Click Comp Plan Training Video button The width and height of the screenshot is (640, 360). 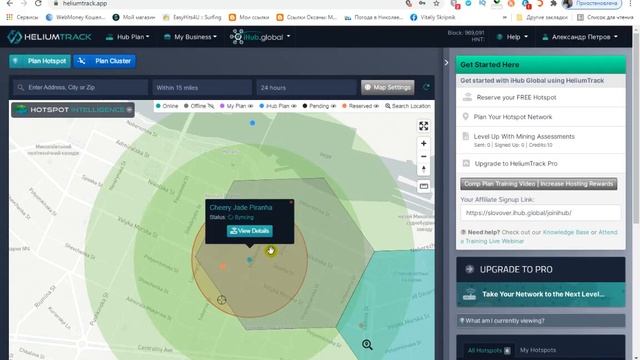coord(538,184)
